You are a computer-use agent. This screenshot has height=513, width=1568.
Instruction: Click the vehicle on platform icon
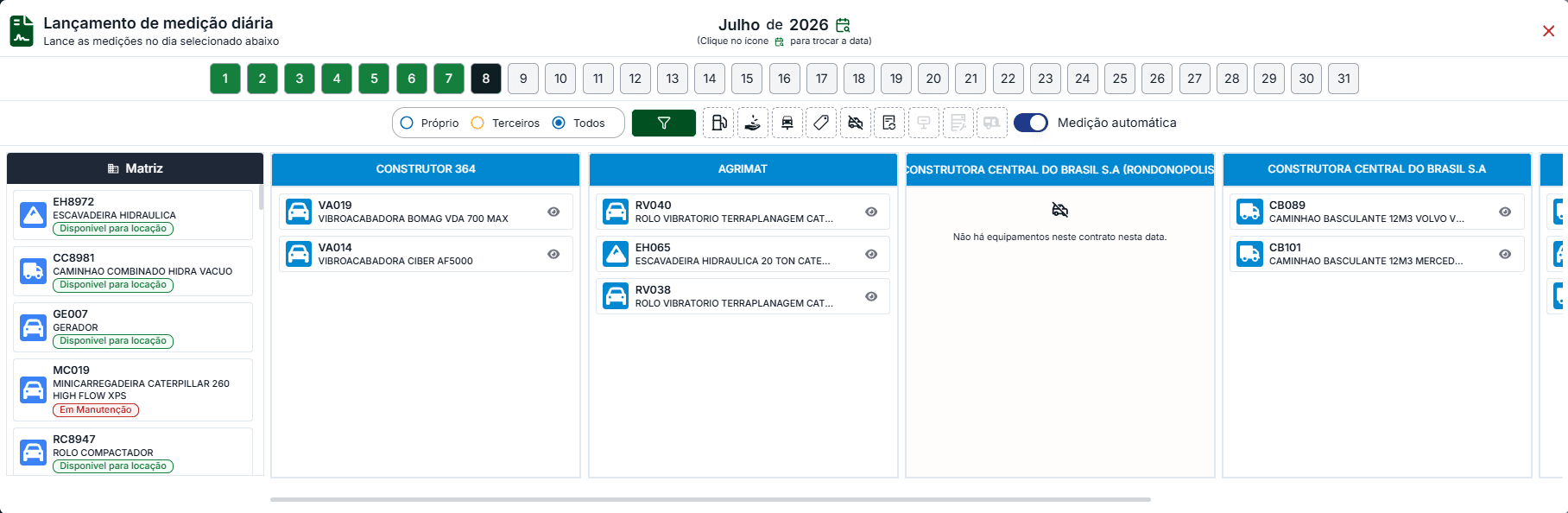pos(787,123)
